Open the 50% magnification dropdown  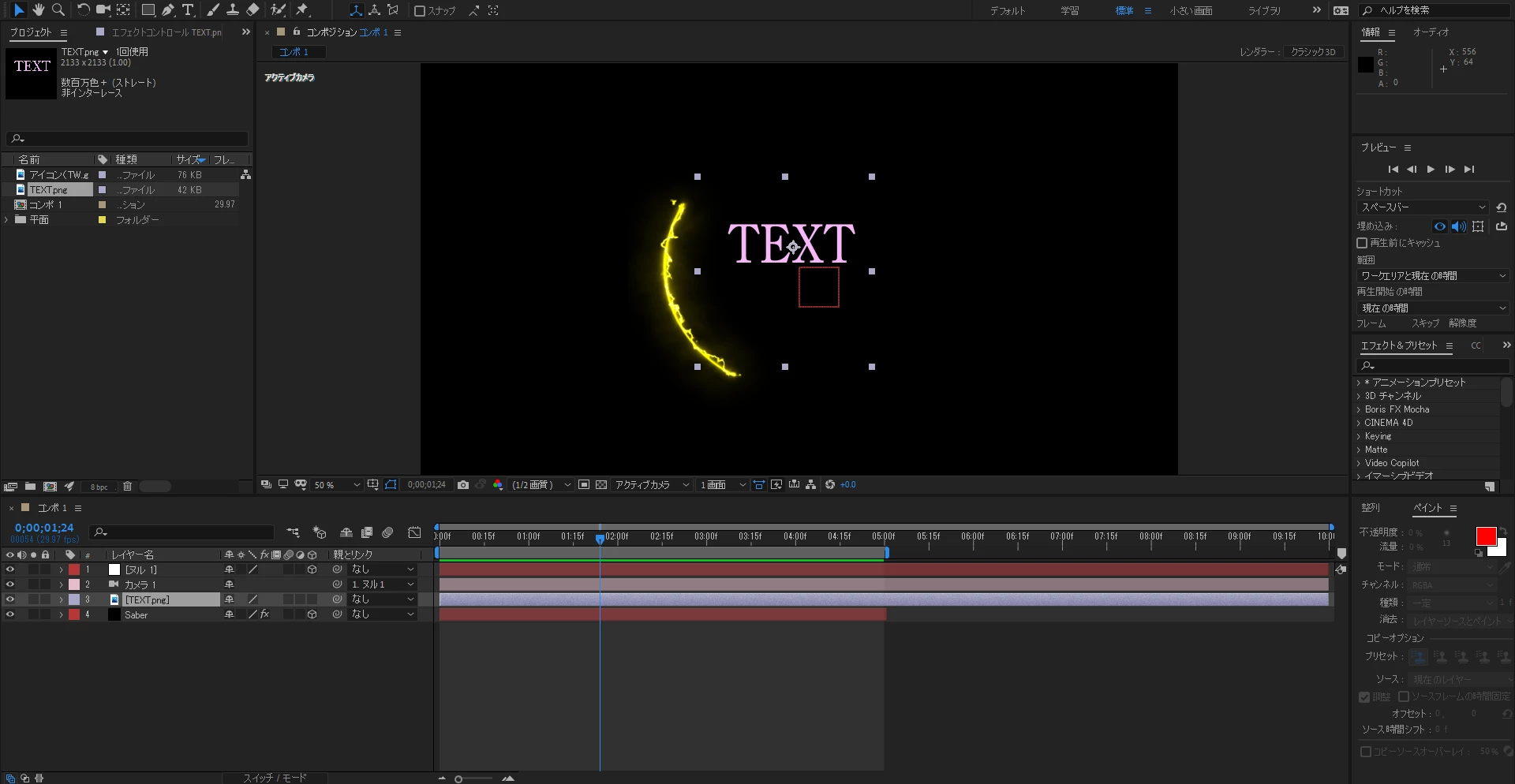(337, 485)
